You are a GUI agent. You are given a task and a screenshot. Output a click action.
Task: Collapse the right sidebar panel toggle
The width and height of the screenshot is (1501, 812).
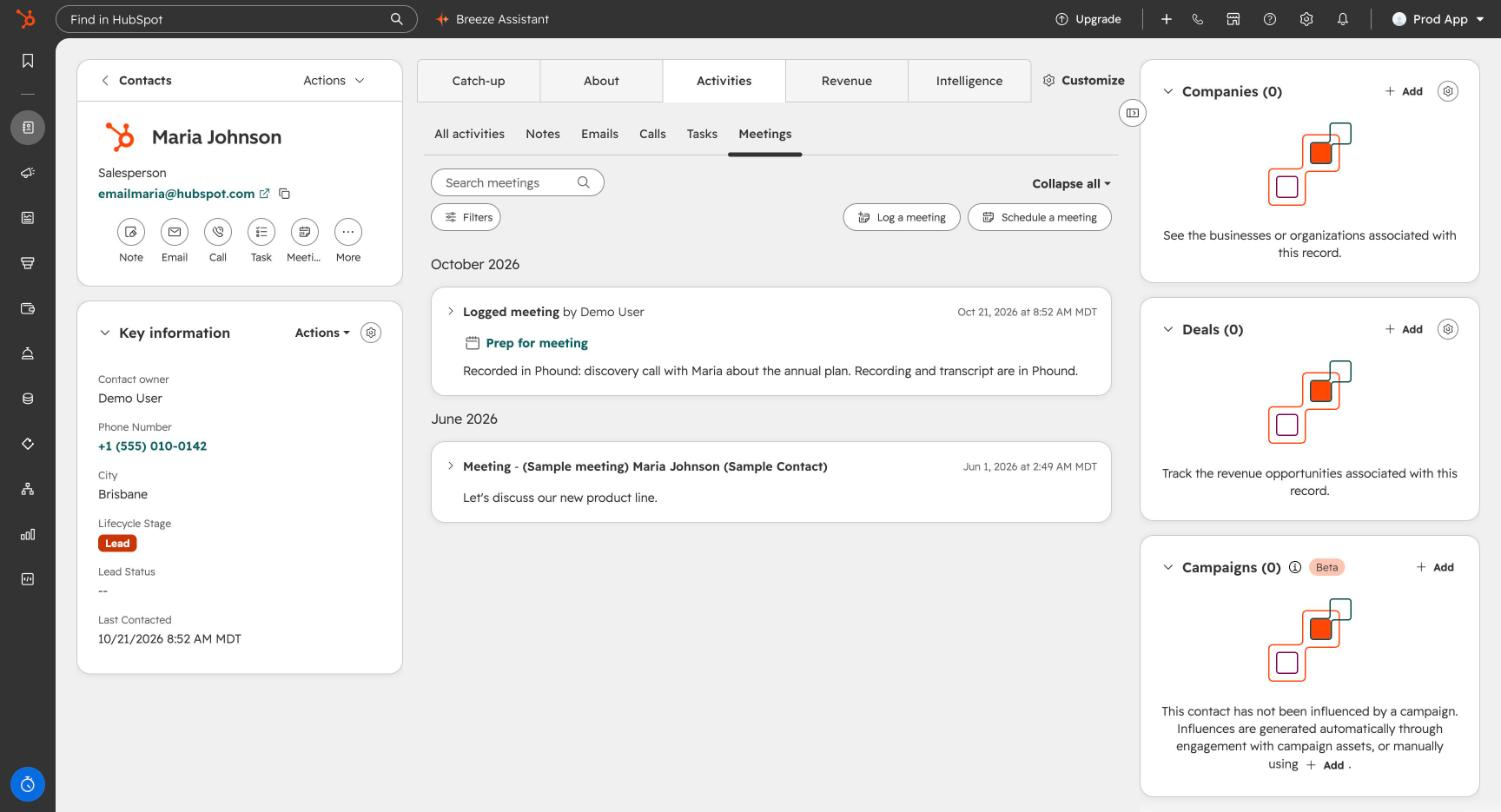pos(1132,113)
